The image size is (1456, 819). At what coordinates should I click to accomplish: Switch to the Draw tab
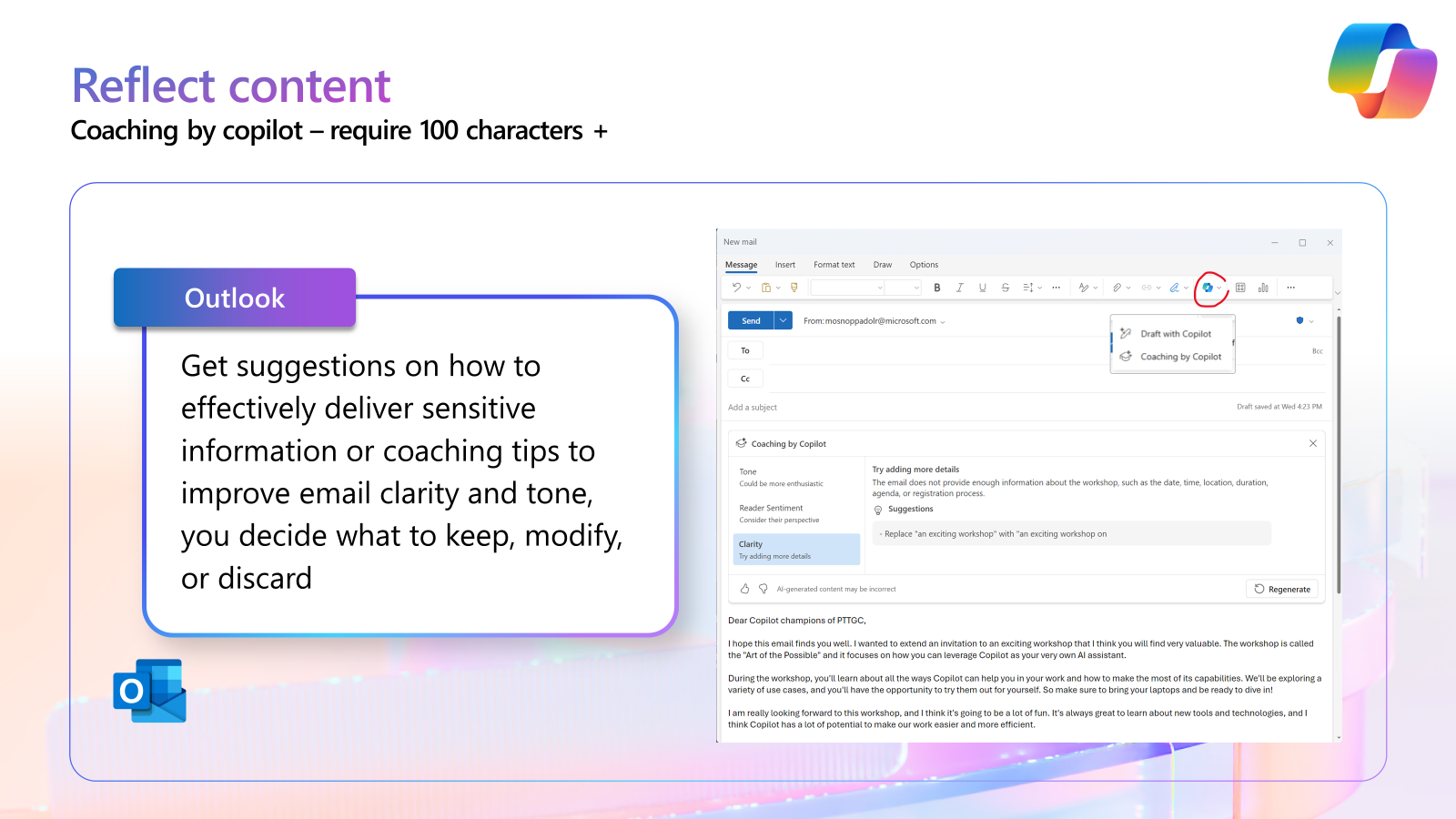tap(883, 265)
